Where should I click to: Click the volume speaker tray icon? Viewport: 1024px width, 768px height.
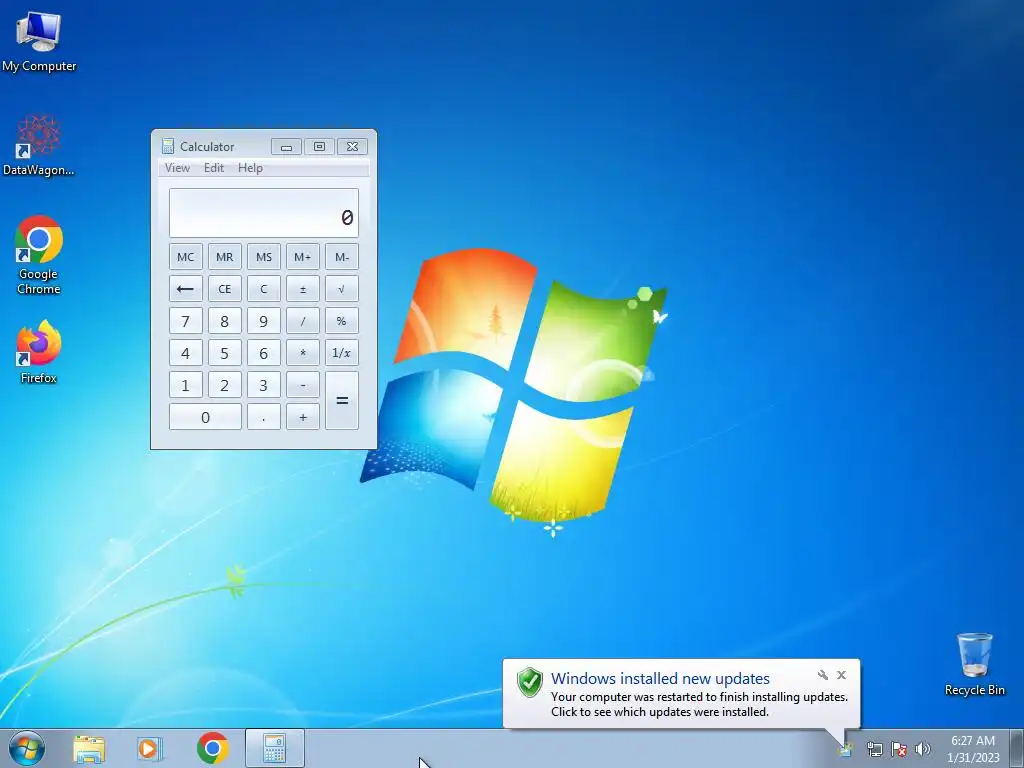pos(923,749)
